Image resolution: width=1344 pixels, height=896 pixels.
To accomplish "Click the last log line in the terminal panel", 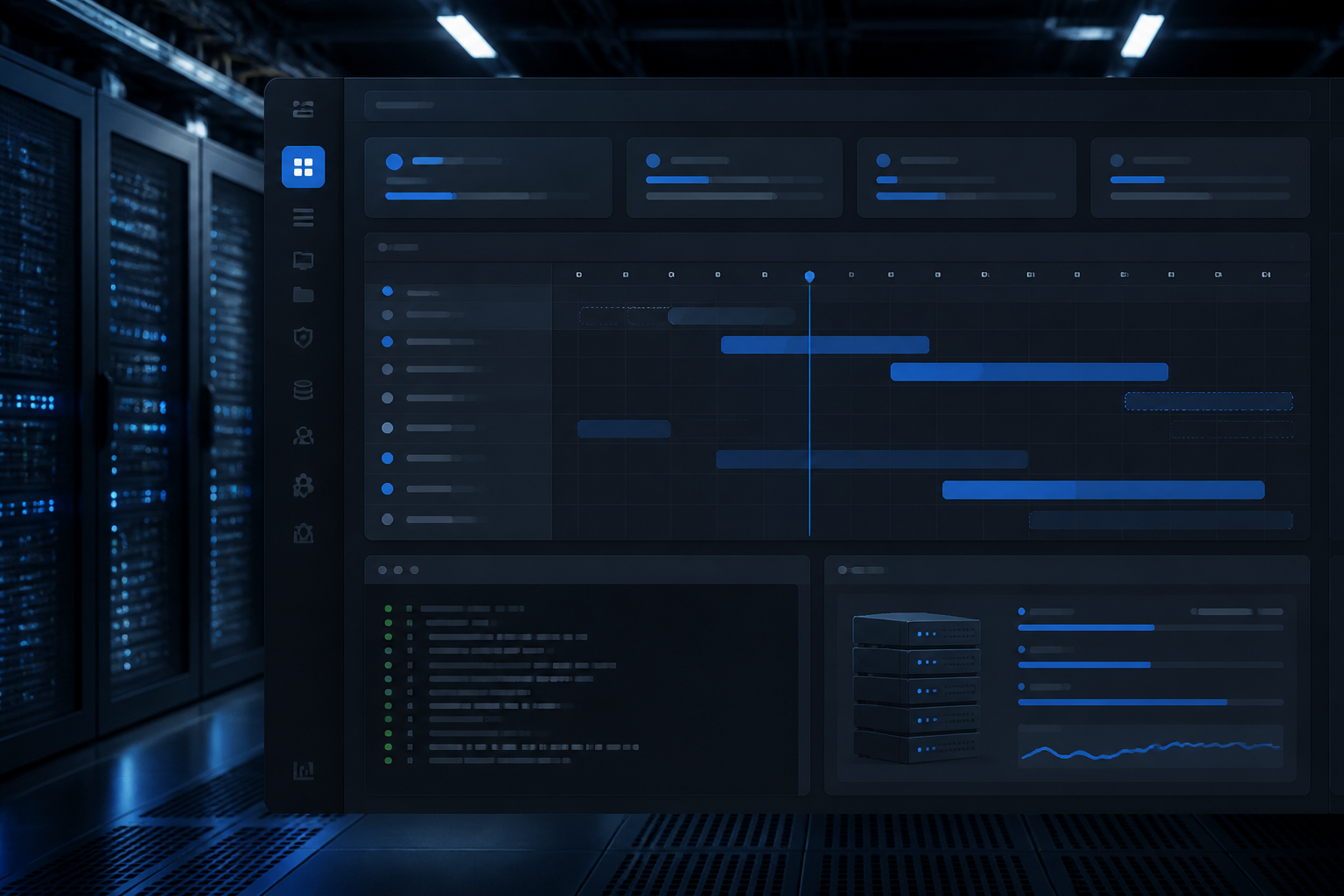I will point(478,760).
